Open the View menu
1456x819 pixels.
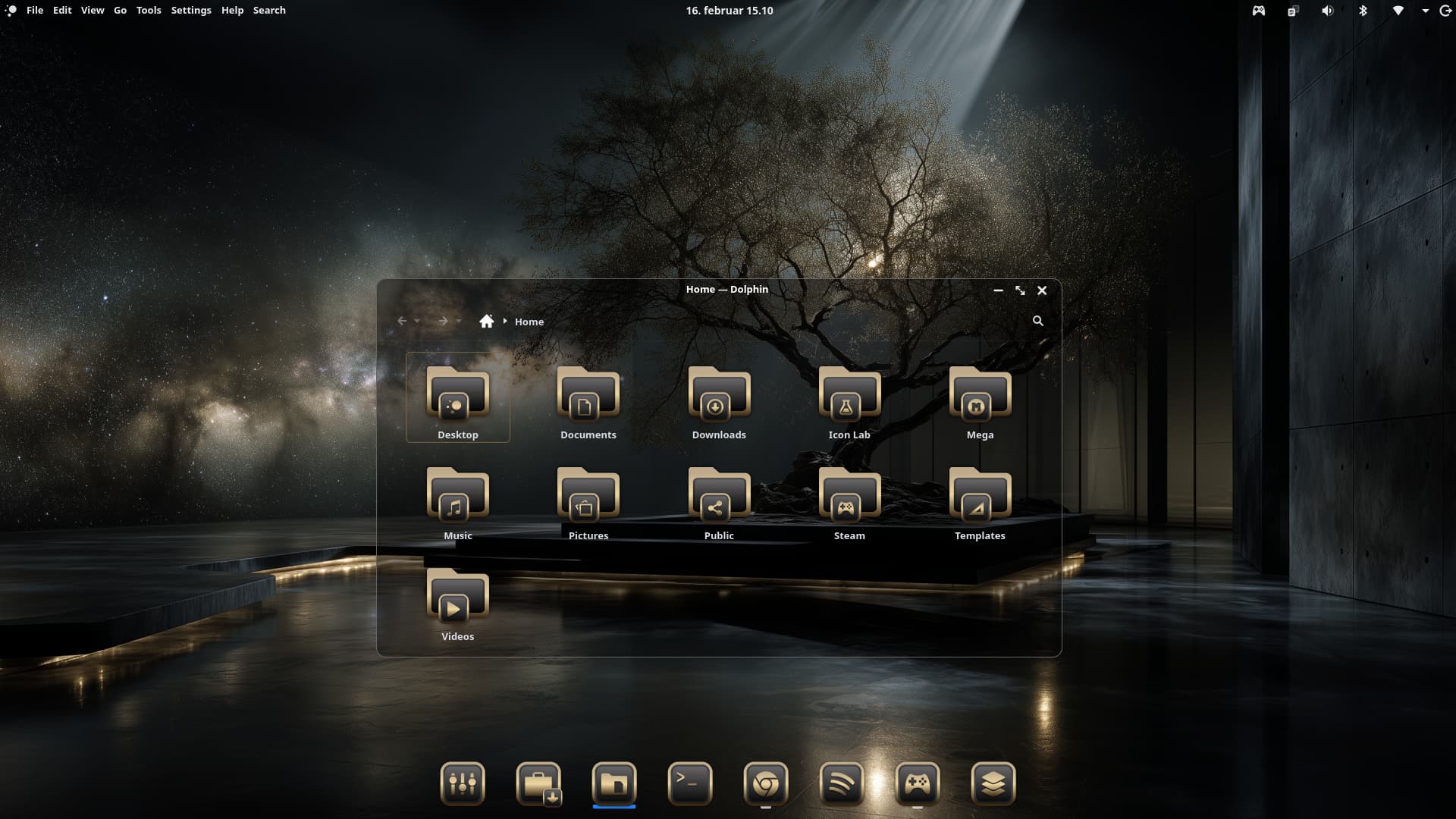pos(93,11)
